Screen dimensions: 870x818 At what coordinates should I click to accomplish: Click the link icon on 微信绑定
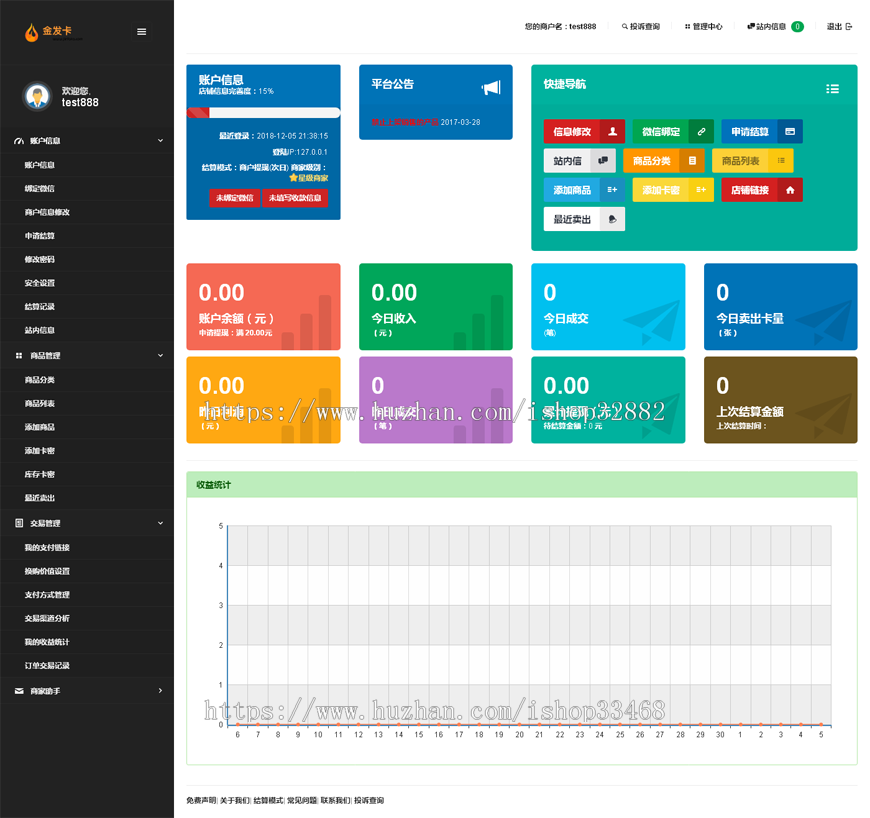[x=701, y=132]
